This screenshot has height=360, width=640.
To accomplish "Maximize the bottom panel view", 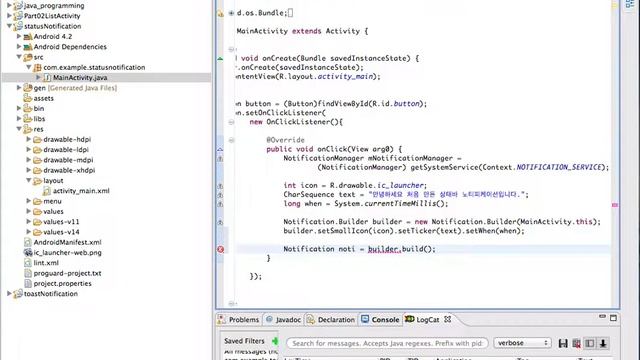I will point(613,318).
